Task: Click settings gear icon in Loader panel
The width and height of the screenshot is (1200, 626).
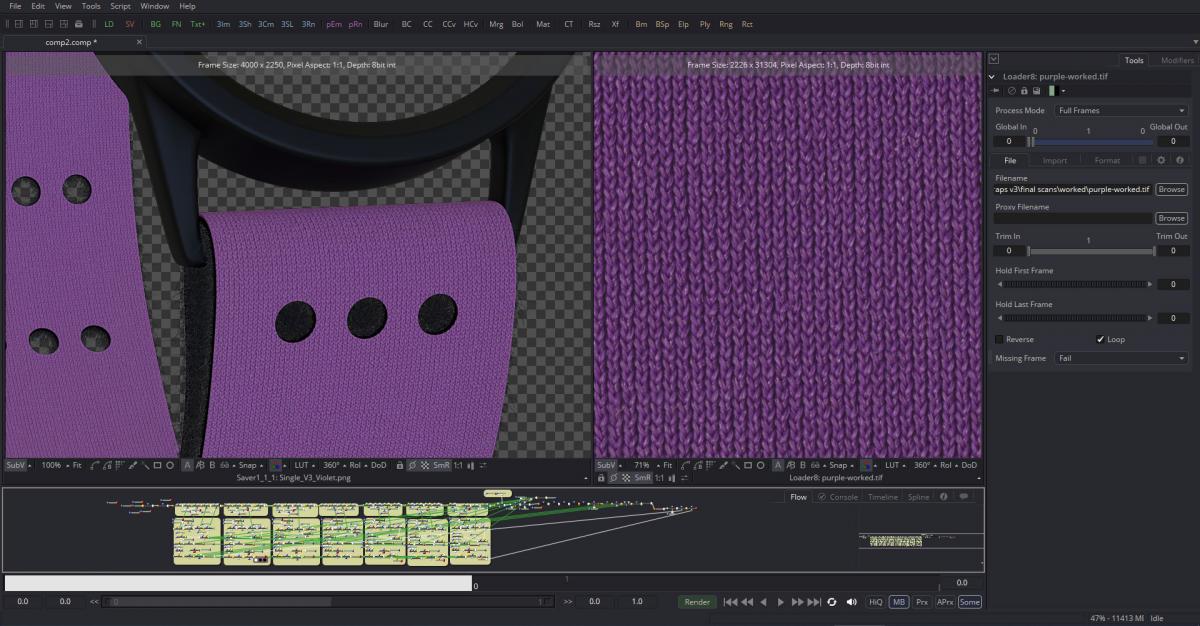Action: [x=1161, y=160]
